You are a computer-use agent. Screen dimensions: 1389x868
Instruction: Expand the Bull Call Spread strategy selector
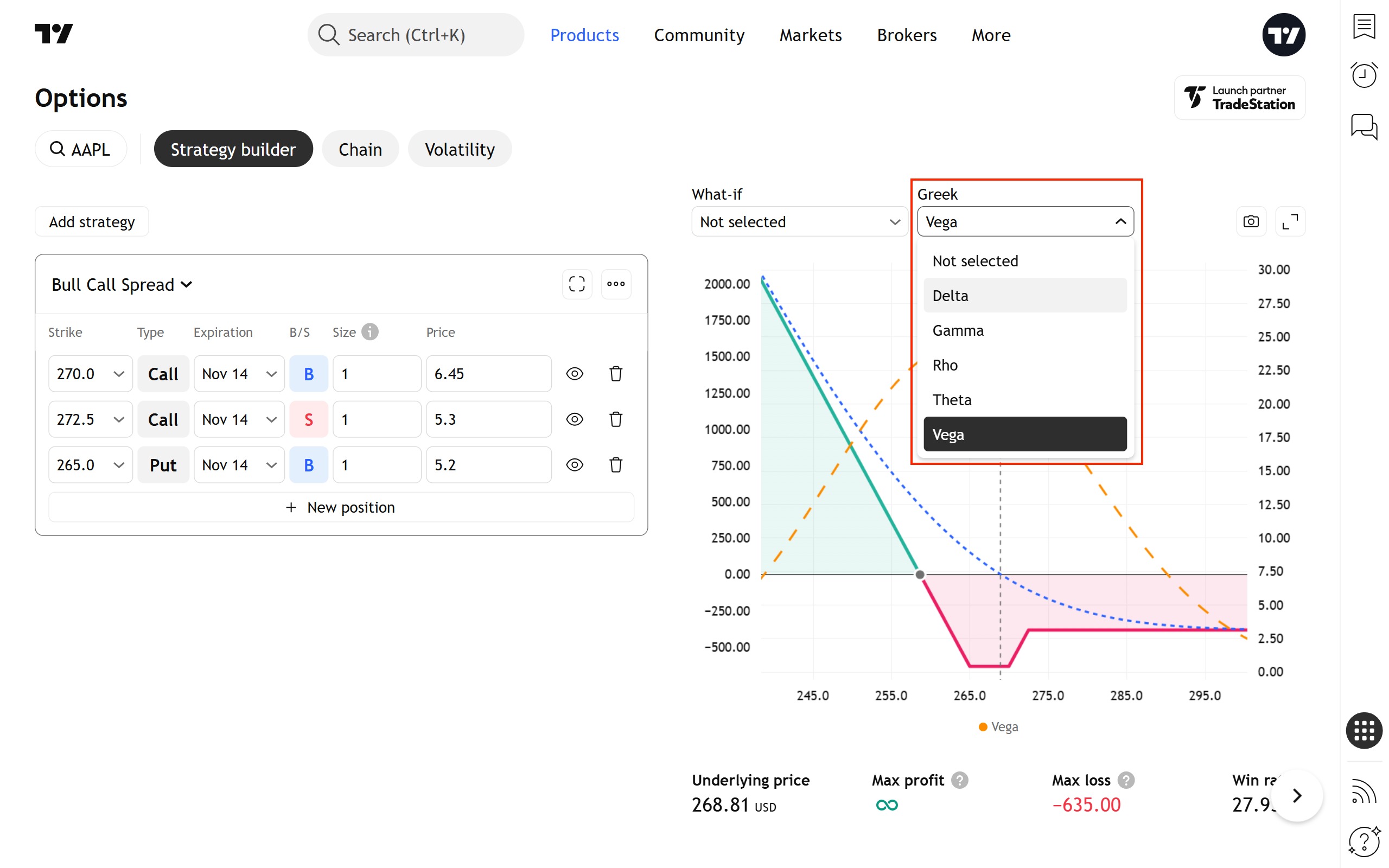[122, 285]
